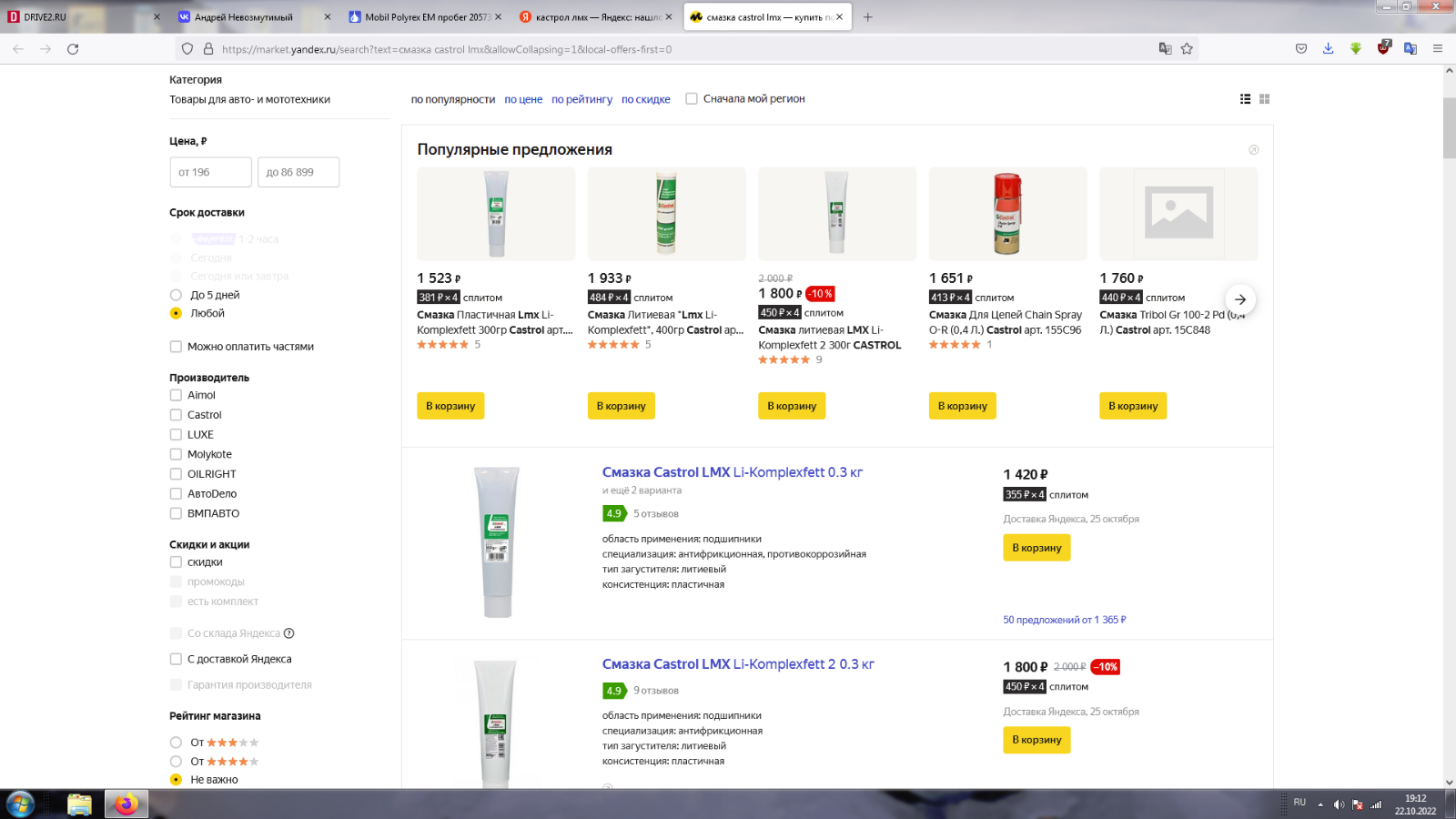The height and width of the screenshot is (819, 1456).
Task: Add the 1 523 ₽ offer to cart
Action: click(x=450, y=406)
